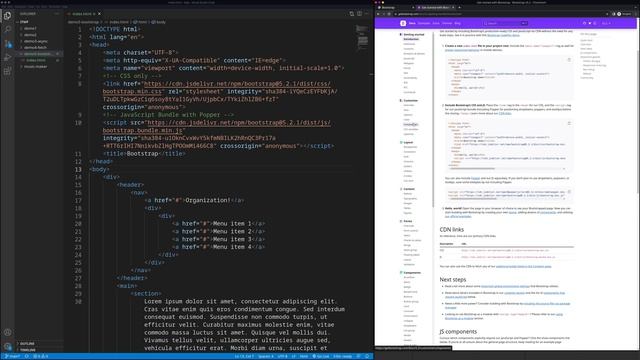
Task: Open the Explorer view in activity bar
Action: [x=7, y=16]
